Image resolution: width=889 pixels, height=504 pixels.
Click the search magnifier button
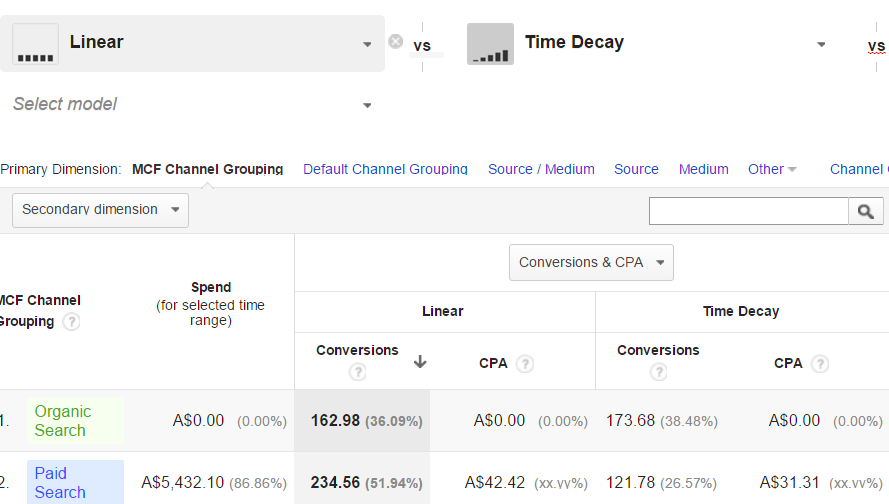tap(866, 211)
